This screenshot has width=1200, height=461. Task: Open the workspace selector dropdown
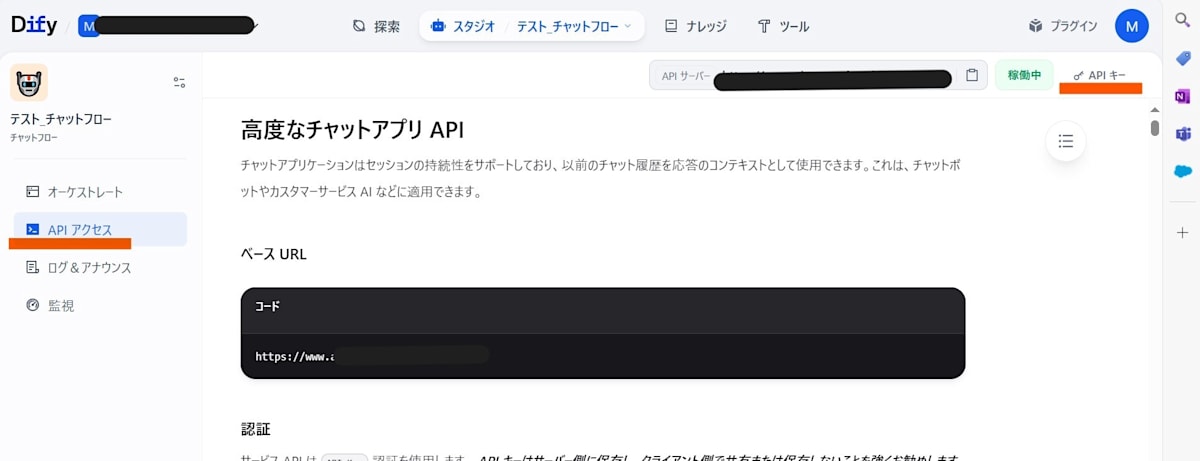pos(170,26)
